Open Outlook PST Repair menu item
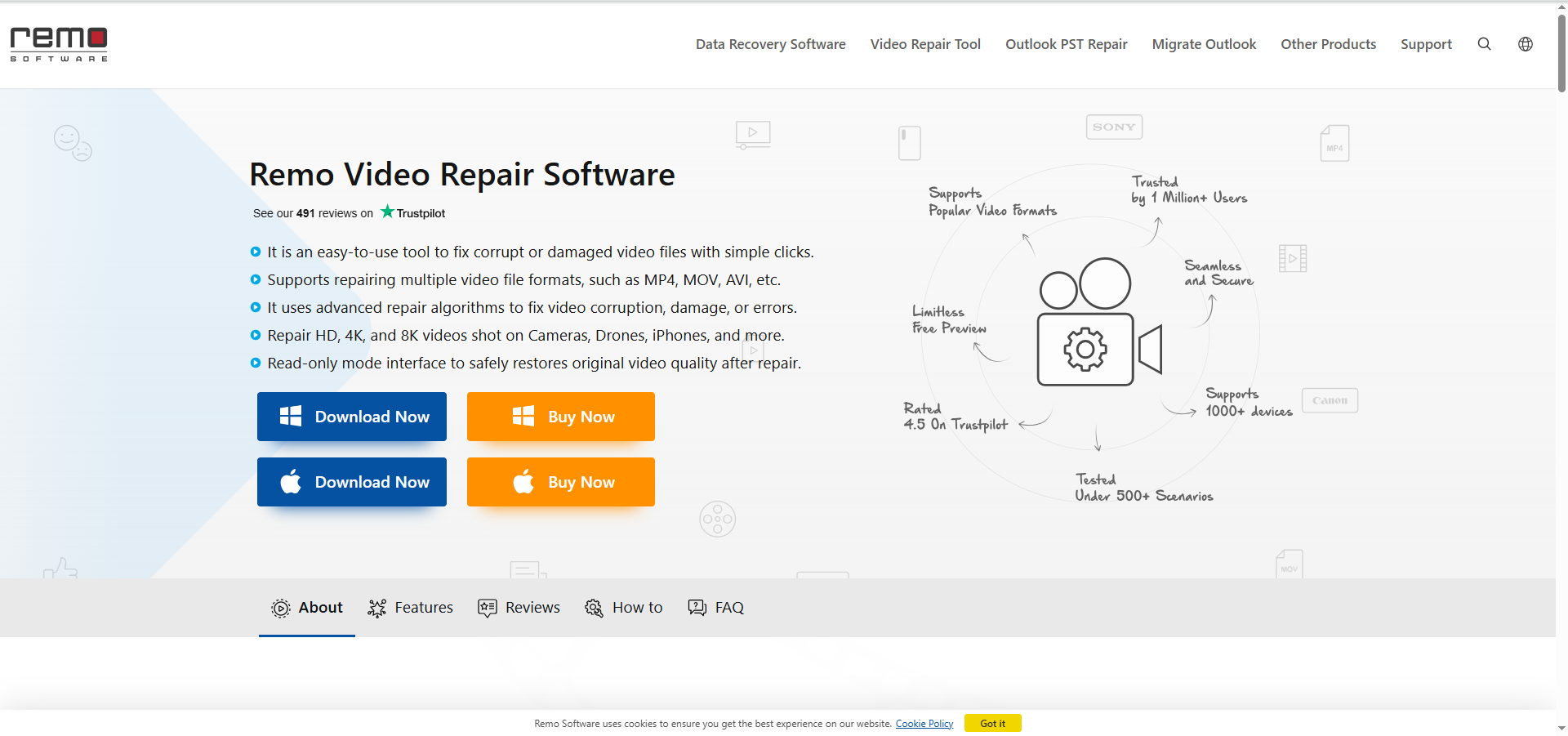The height and width of the screenshot is (736, 1568). click(1066, 44)
